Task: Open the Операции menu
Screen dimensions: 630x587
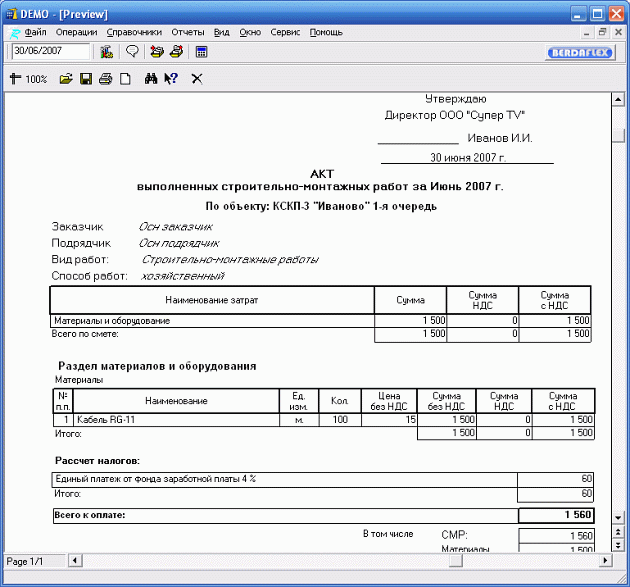Action: pos(76,32)
